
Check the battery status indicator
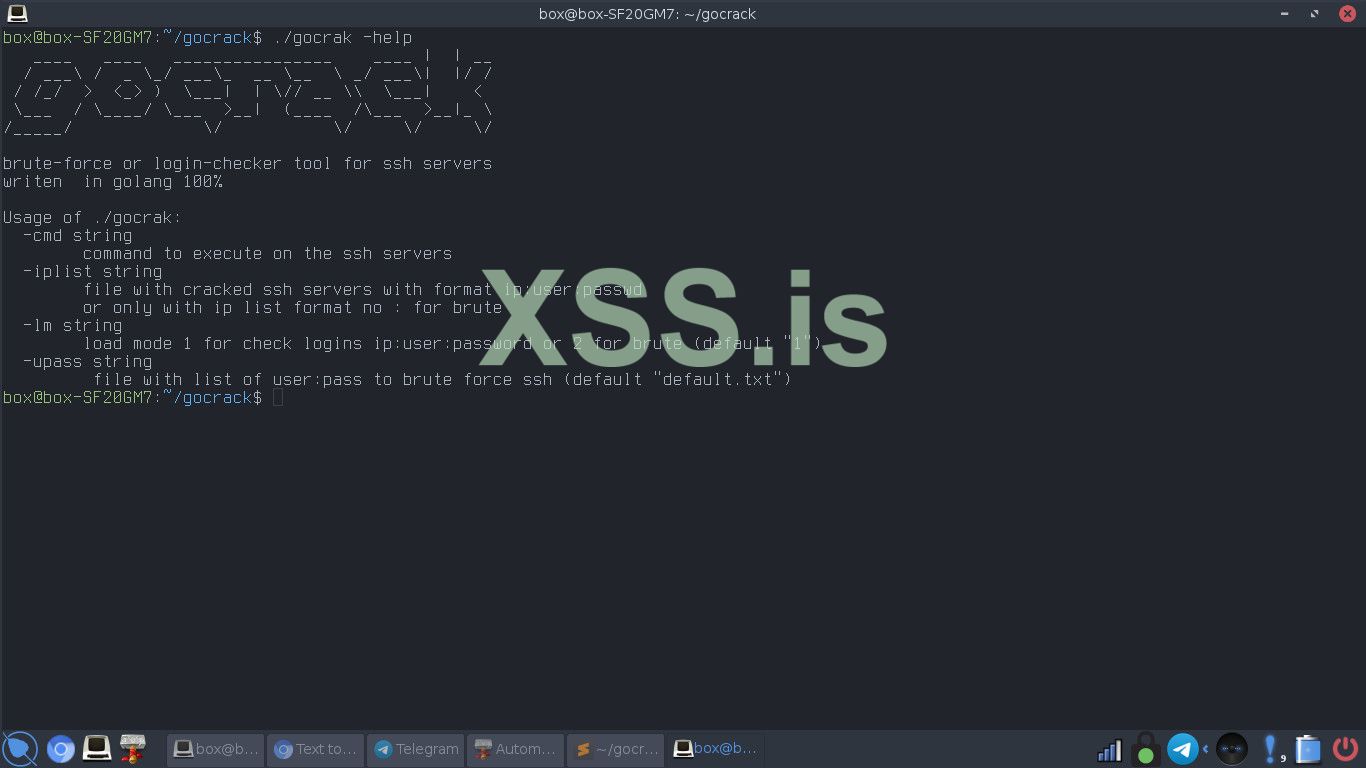coord(1308,749)
